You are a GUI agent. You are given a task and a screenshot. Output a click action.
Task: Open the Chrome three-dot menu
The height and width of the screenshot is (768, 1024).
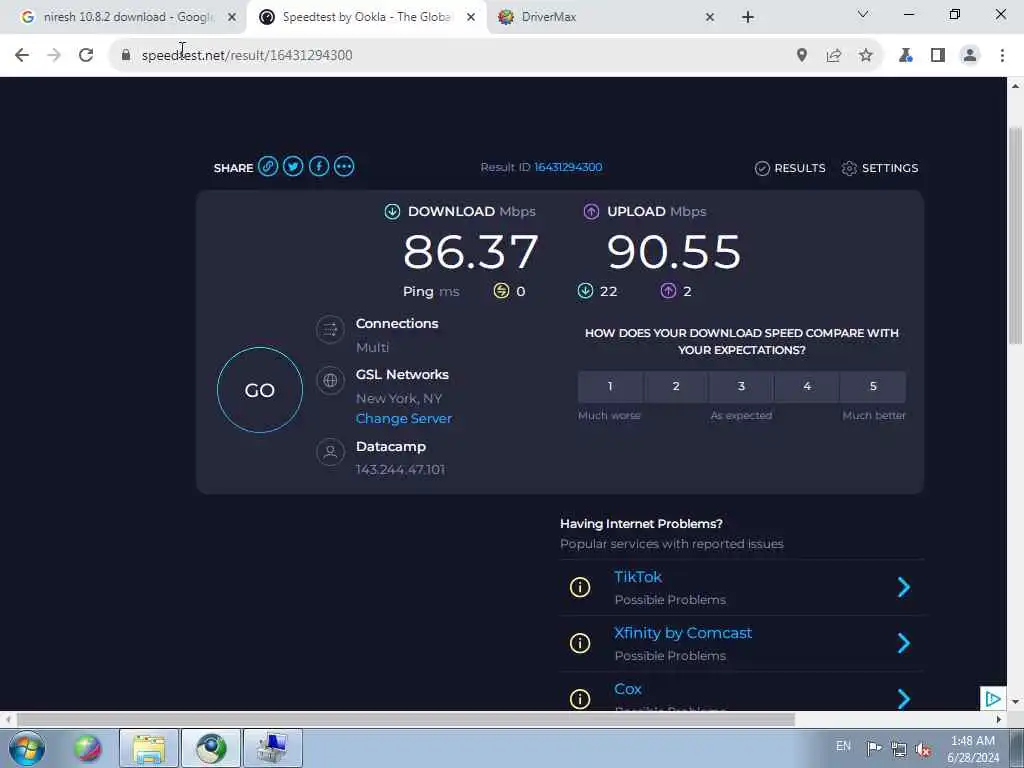[1002, 56]
